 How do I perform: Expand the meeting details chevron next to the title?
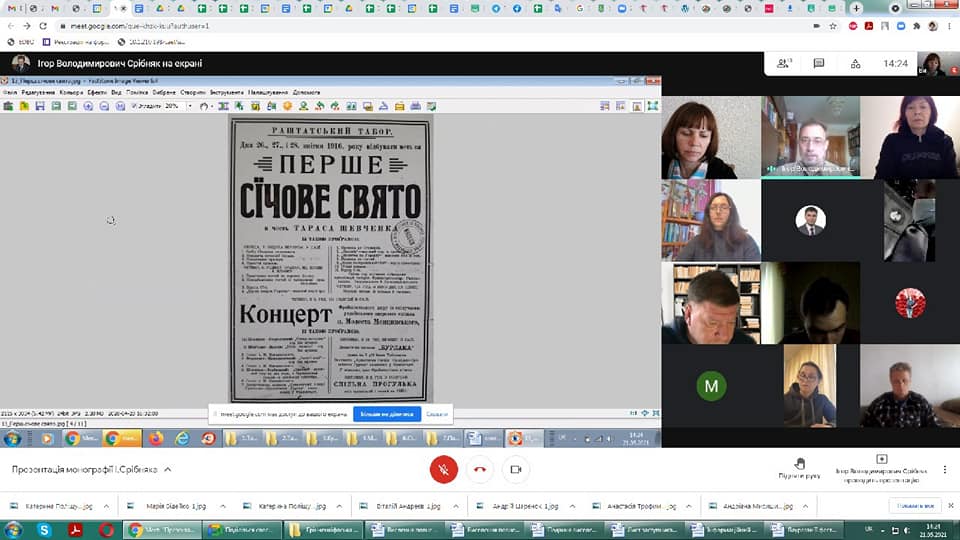pos(168,469)
